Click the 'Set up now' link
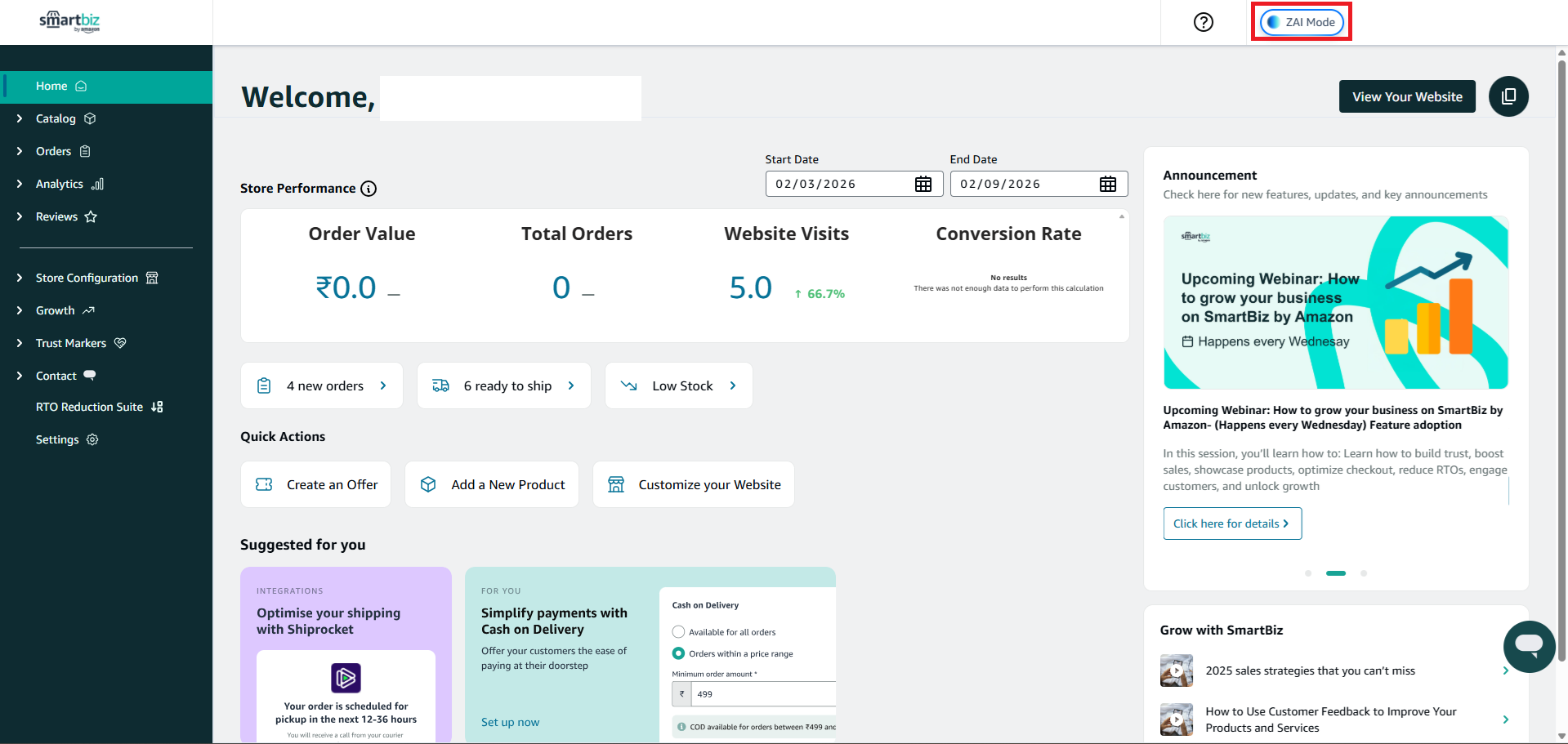Screen dimensions: 1568x744 point(510,722)
